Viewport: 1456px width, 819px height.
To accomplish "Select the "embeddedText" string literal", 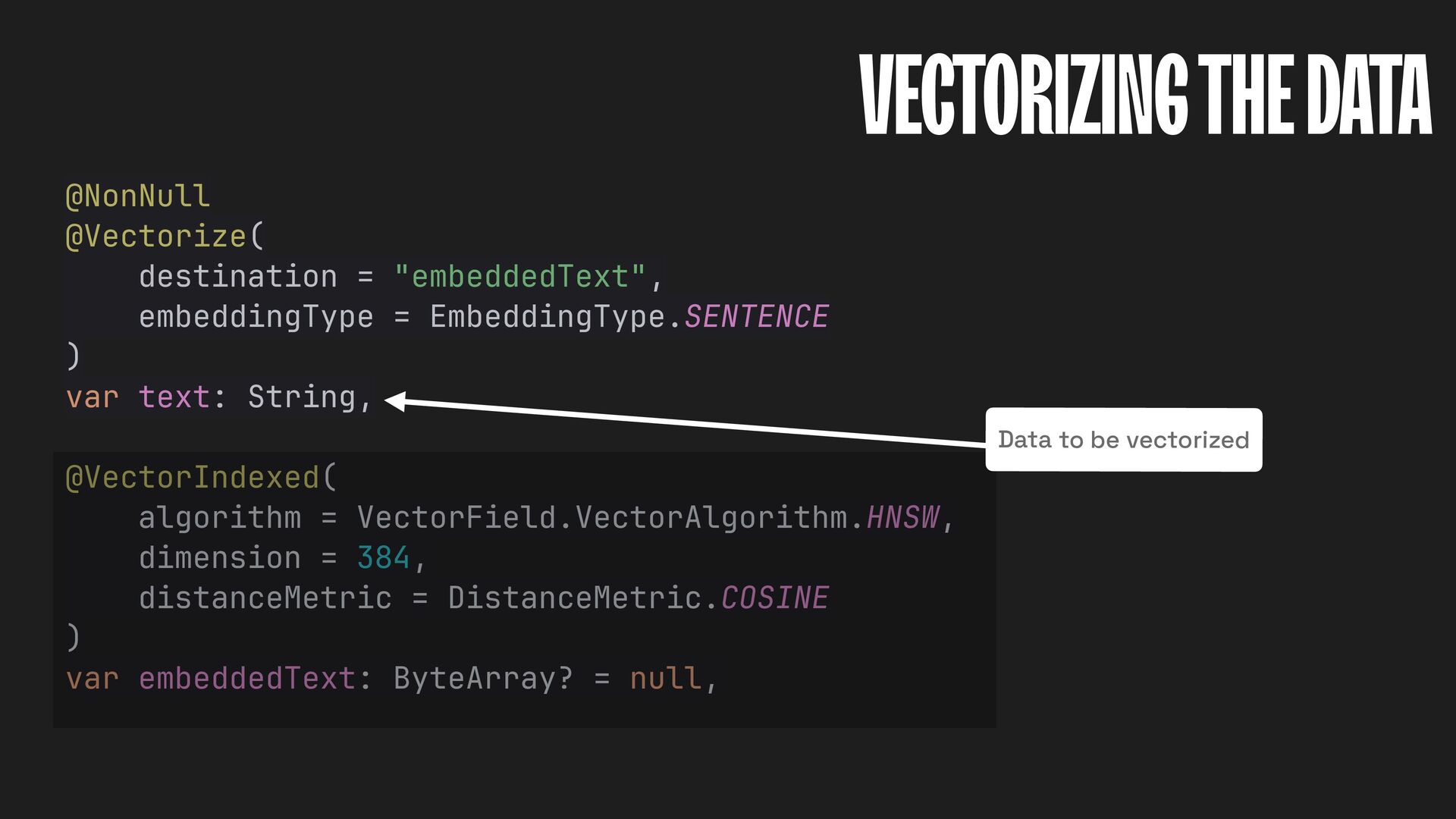I will pos(520,277).
